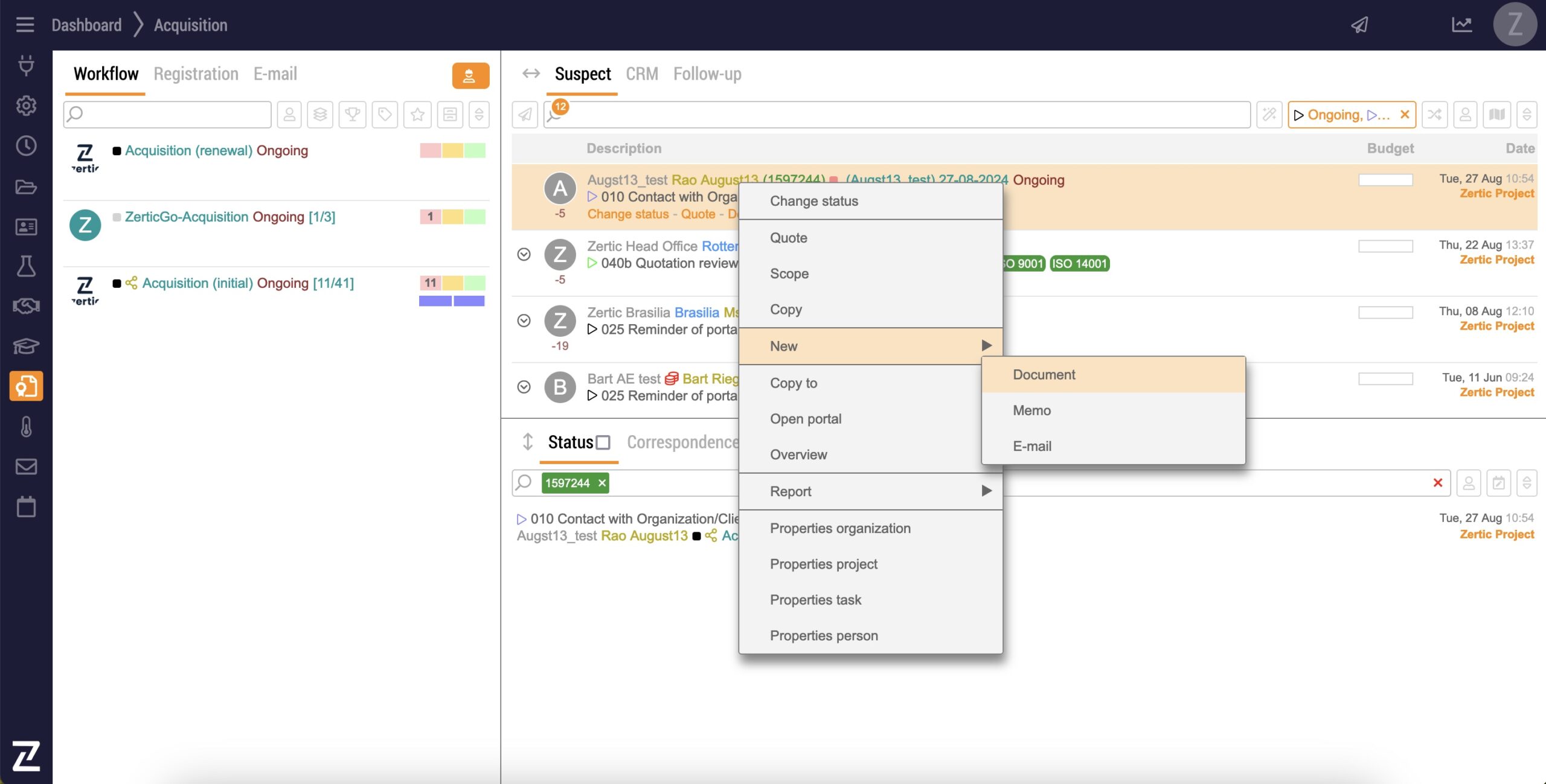Open the graduation cap sidebar section
Screen dimensions: 1546x784
pyautogui.click(x=26, y=346)
